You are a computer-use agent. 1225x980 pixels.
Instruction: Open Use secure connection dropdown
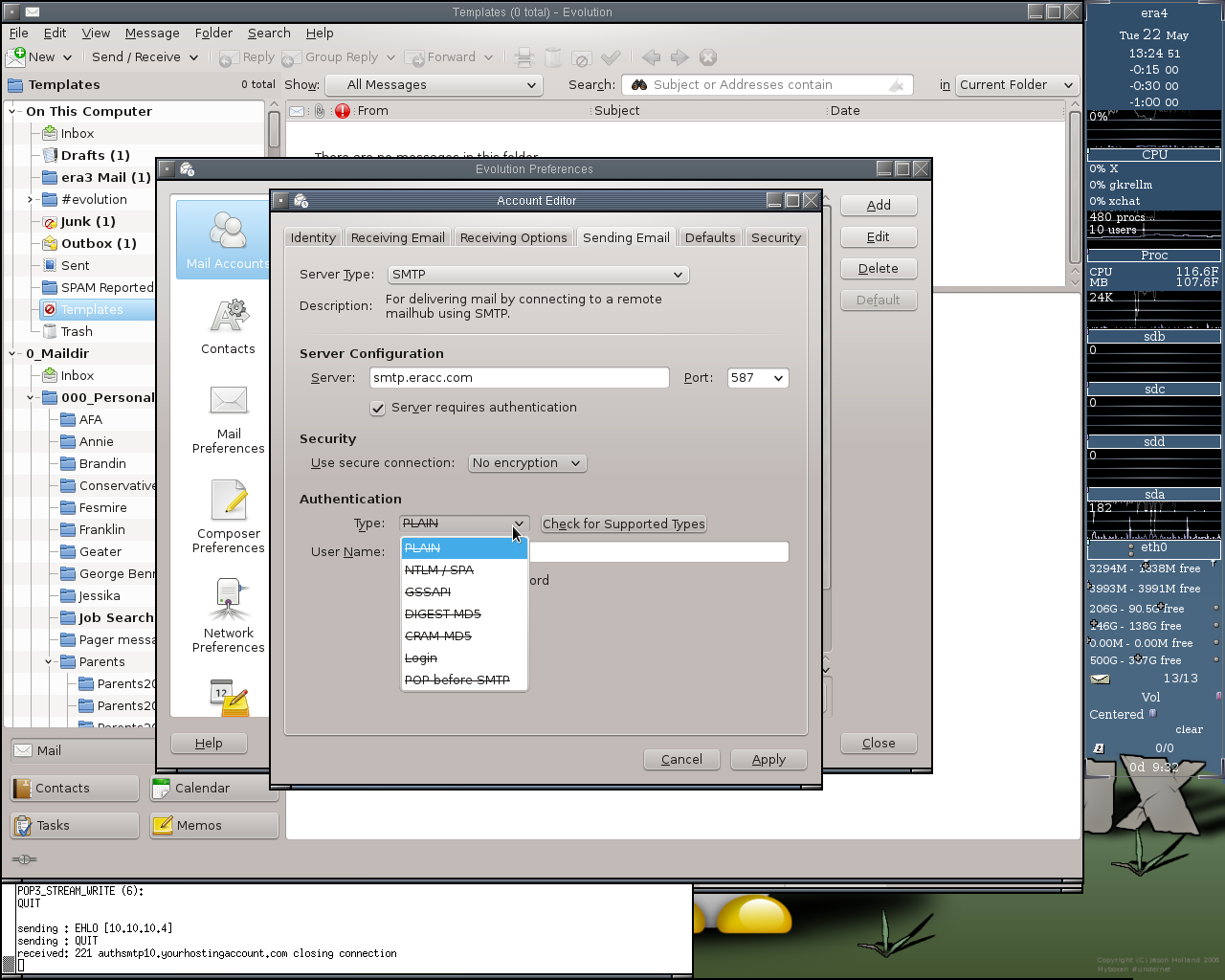[527, 463]
